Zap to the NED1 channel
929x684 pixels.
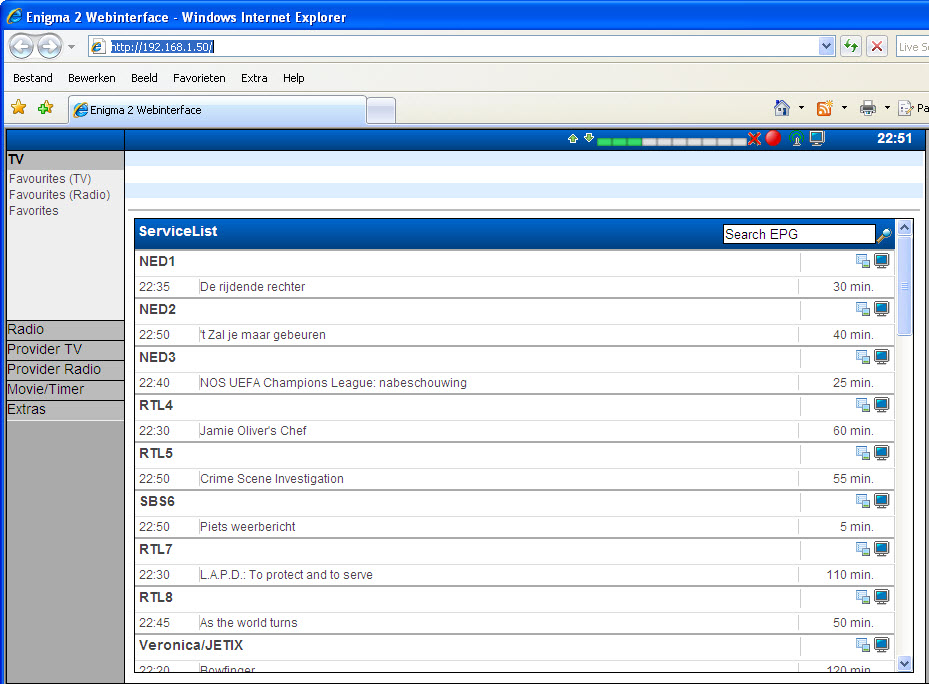(157, 261)
